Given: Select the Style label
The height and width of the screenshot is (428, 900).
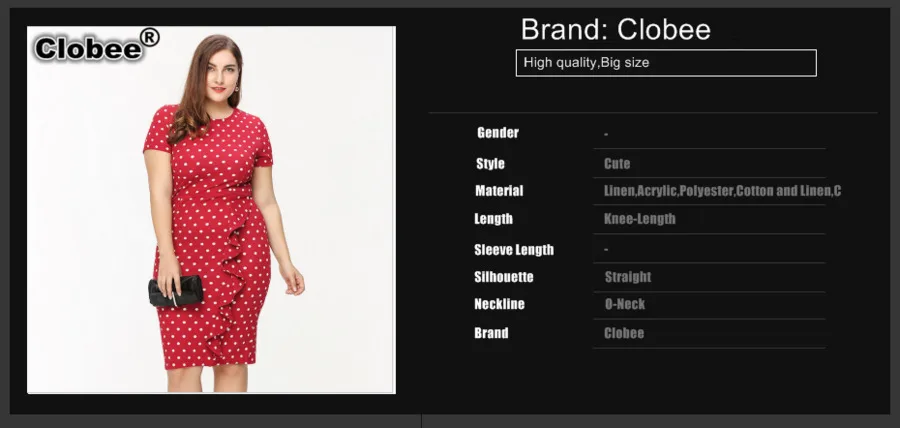Looking at the screenshot, I should pyautogui.click(x=490, y=164).
